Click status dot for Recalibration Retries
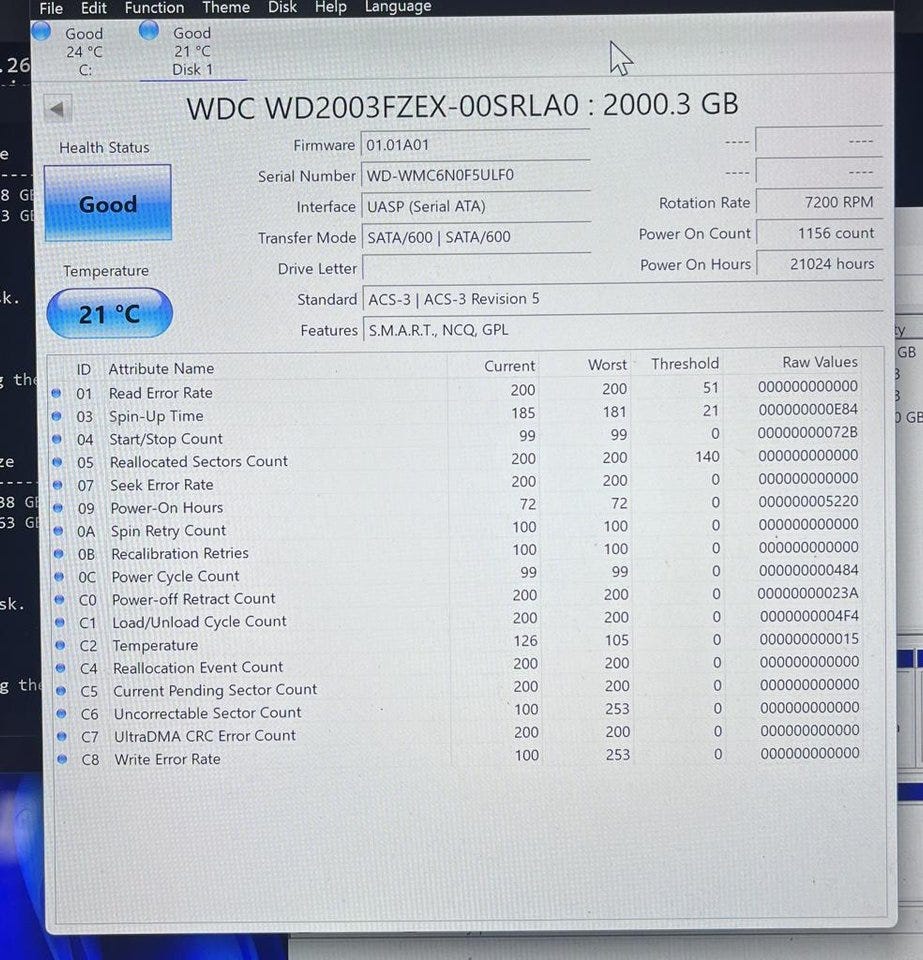923x960 pixels. [59, 553]
